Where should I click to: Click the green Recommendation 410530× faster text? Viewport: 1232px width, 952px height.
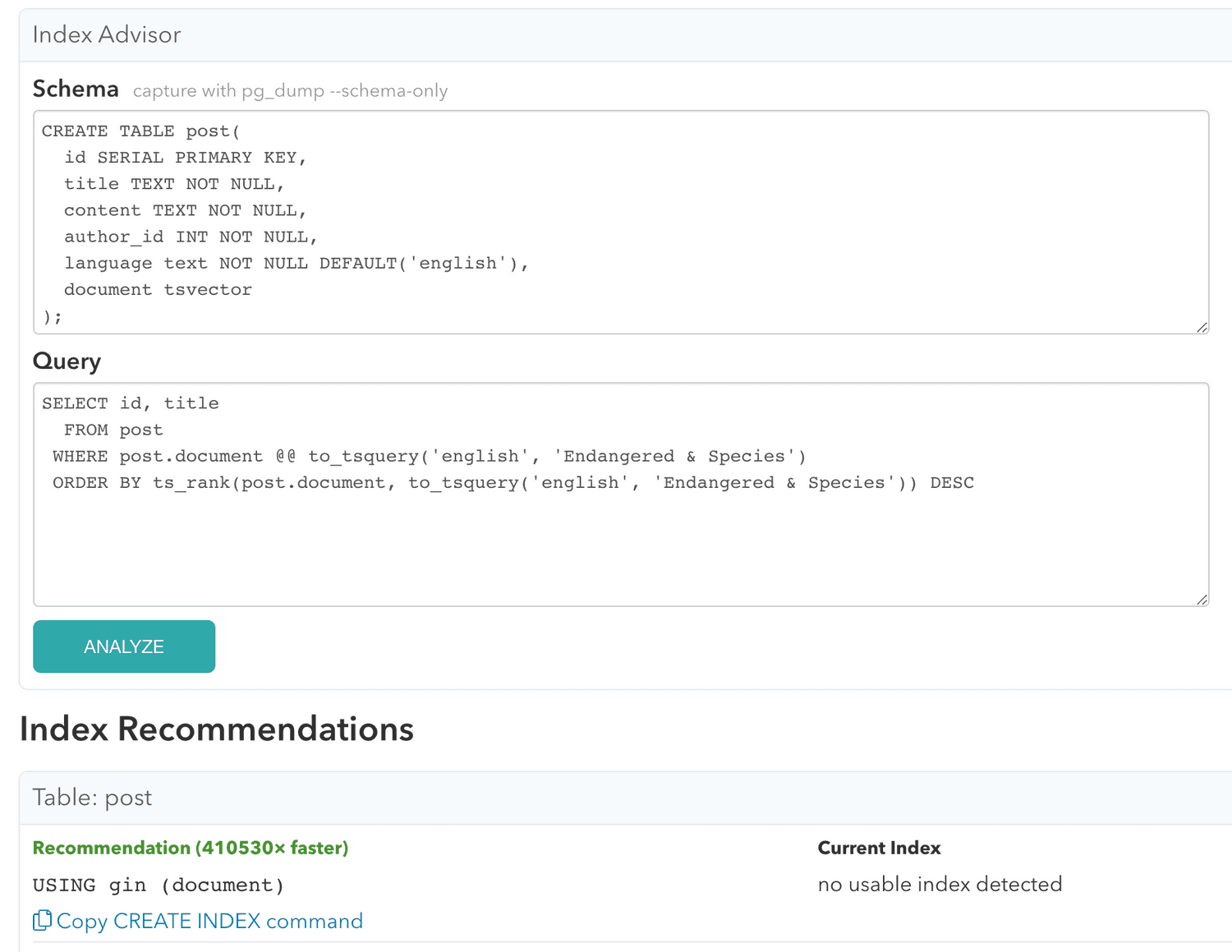(191, 848)
